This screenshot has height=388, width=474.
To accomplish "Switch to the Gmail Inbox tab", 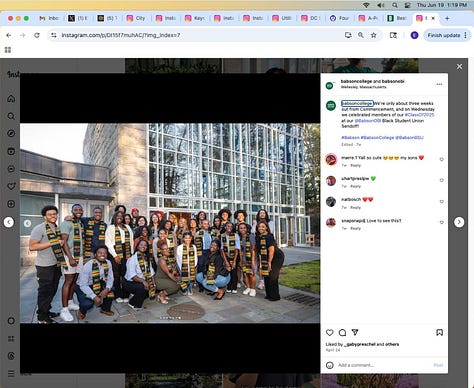I will pyautogui.click(x=49, y=18).
